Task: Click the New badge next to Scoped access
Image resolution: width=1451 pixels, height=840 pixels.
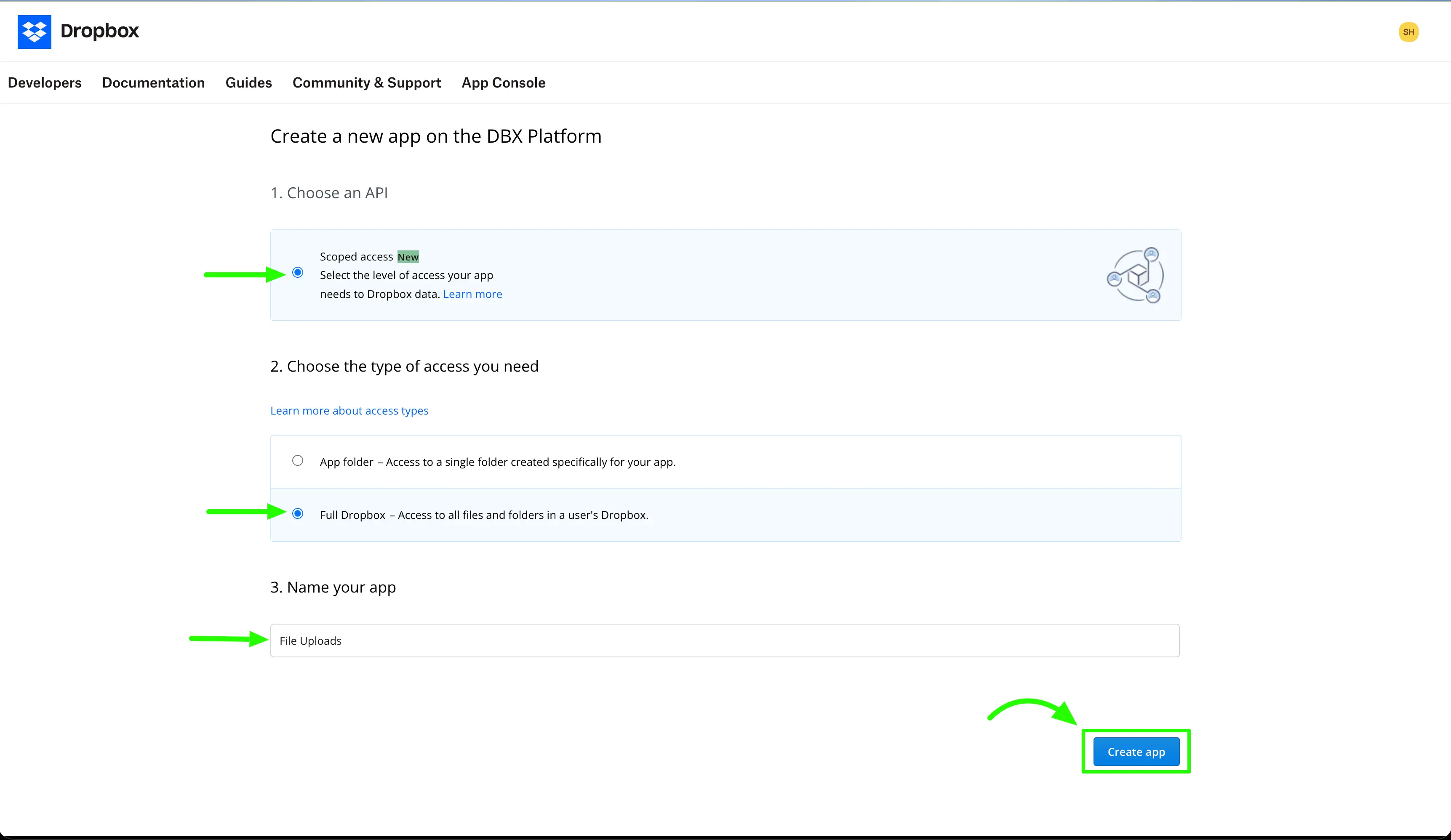Action: click(x=408, y=257)
